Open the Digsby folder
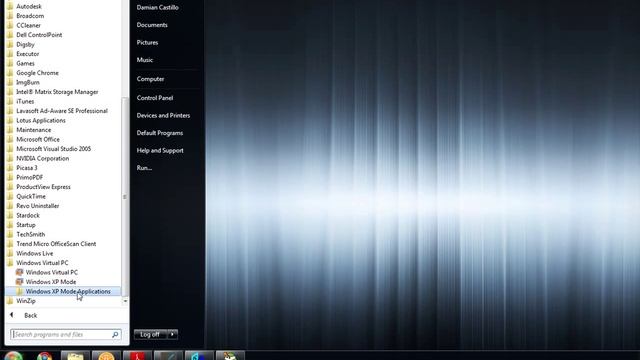This screenshot has width=640, height=360. [x=25, y=44]
